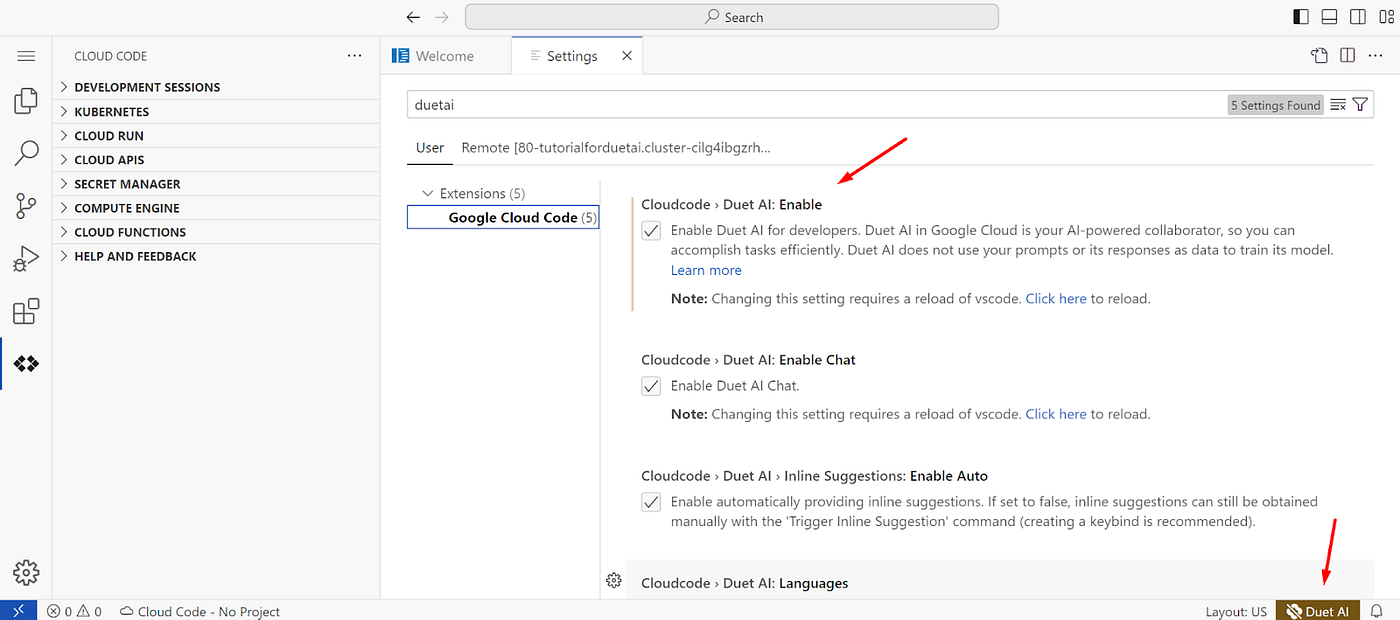The height and width of the screenshot is (620, 1400).
Task: Expand the Cloud Functions section
Action: tap(216, 232)
